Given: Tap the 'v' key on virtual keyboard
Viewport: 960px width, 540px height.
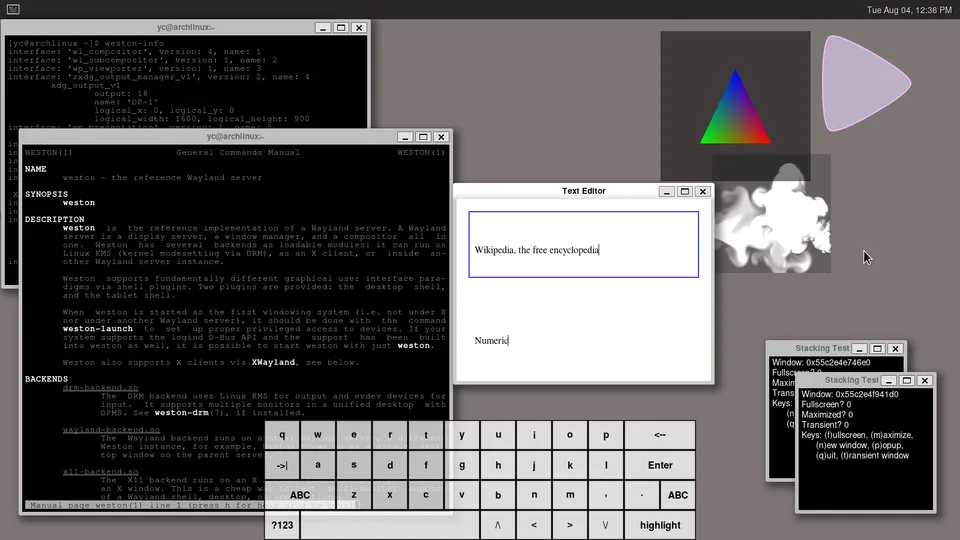Looking at the screenshot, I should [x=462, y=495].
